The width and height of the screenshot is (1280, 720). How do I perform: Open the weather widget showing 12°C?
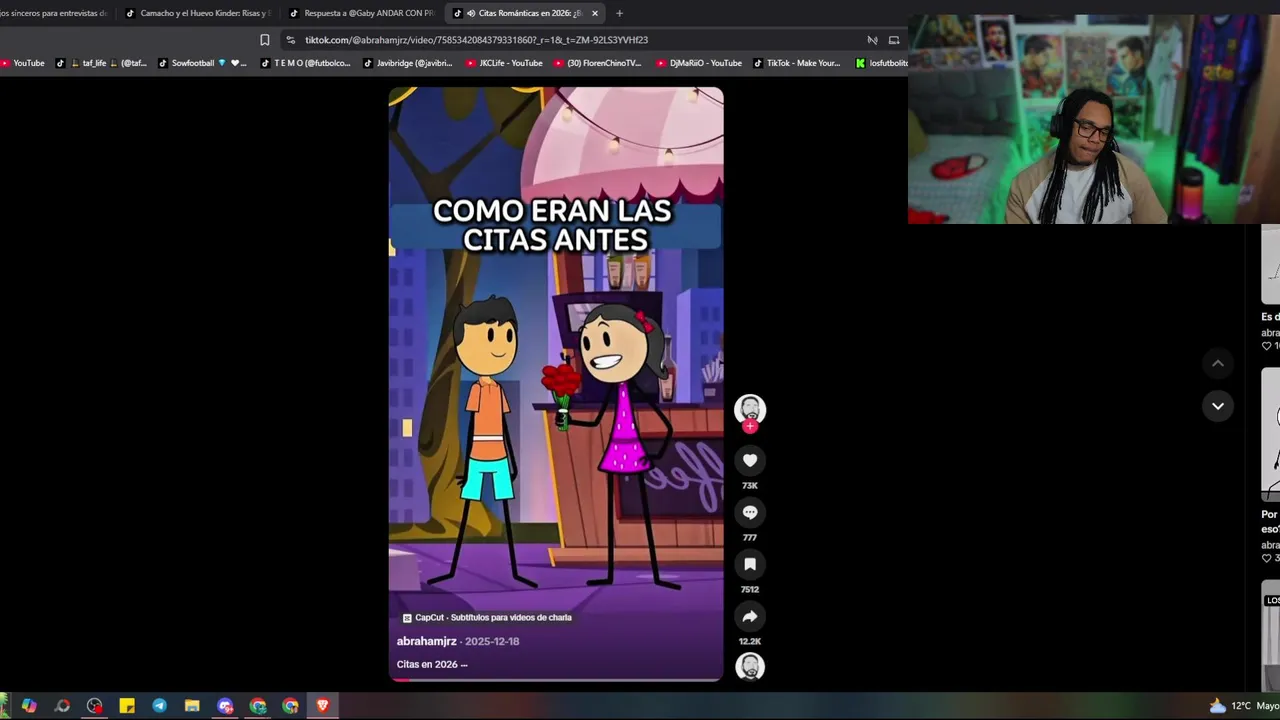coord(1244,706)
